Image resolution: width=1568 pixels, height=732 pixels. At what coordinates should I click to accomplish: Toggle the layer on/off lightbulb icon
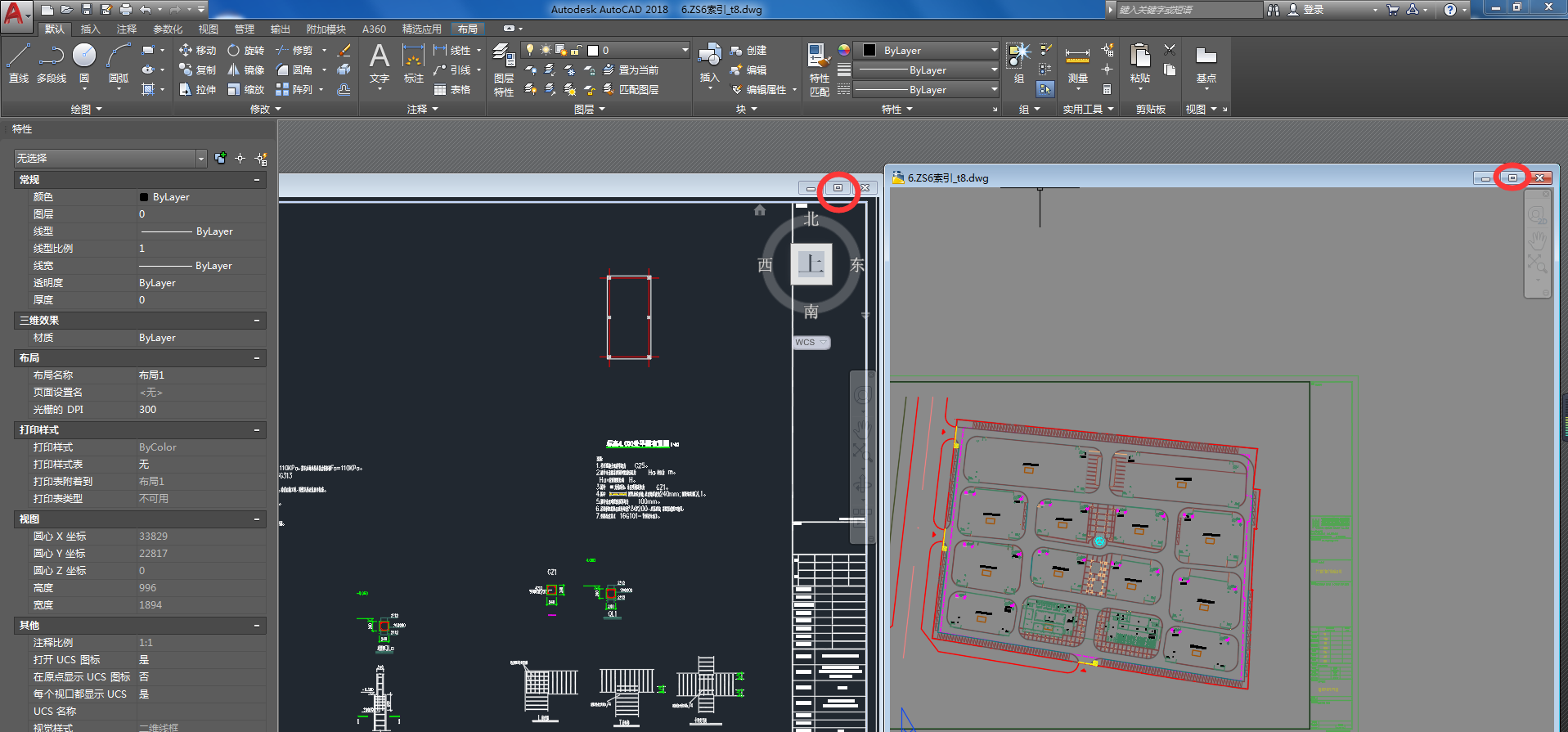tap(530, 50)
